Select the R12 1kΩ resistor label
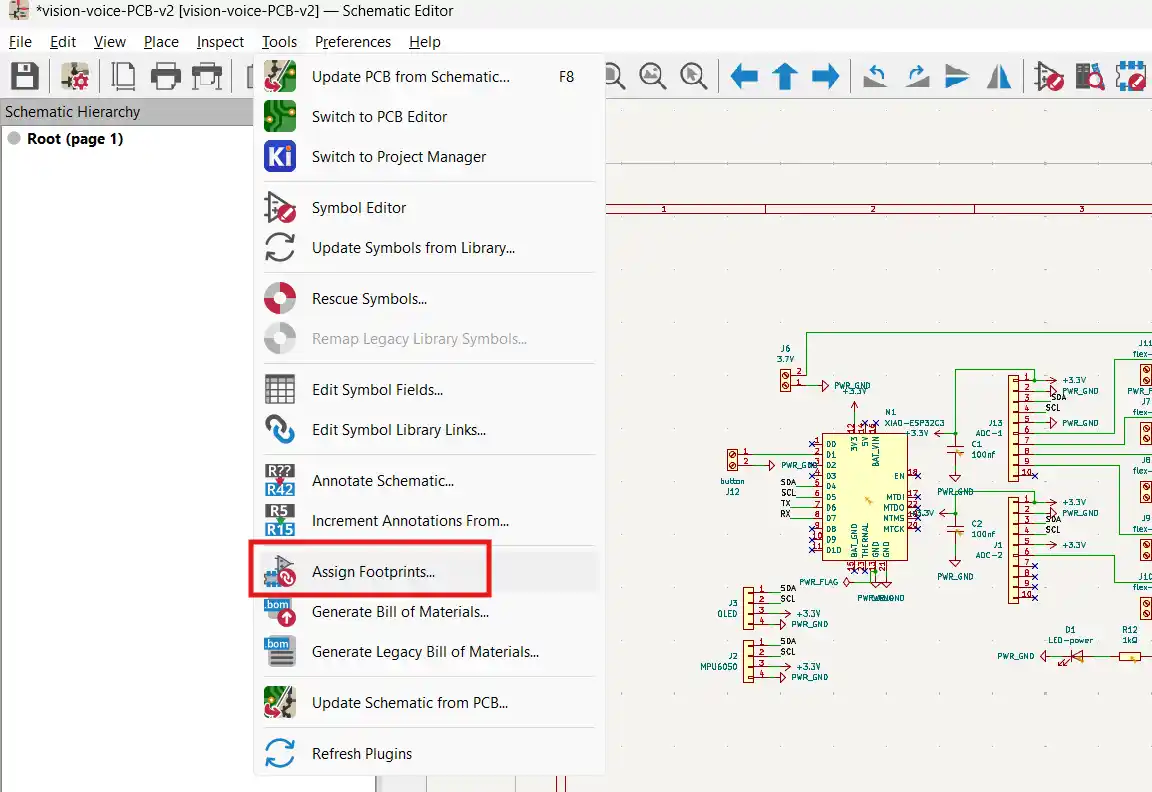 coord(1130,635)
